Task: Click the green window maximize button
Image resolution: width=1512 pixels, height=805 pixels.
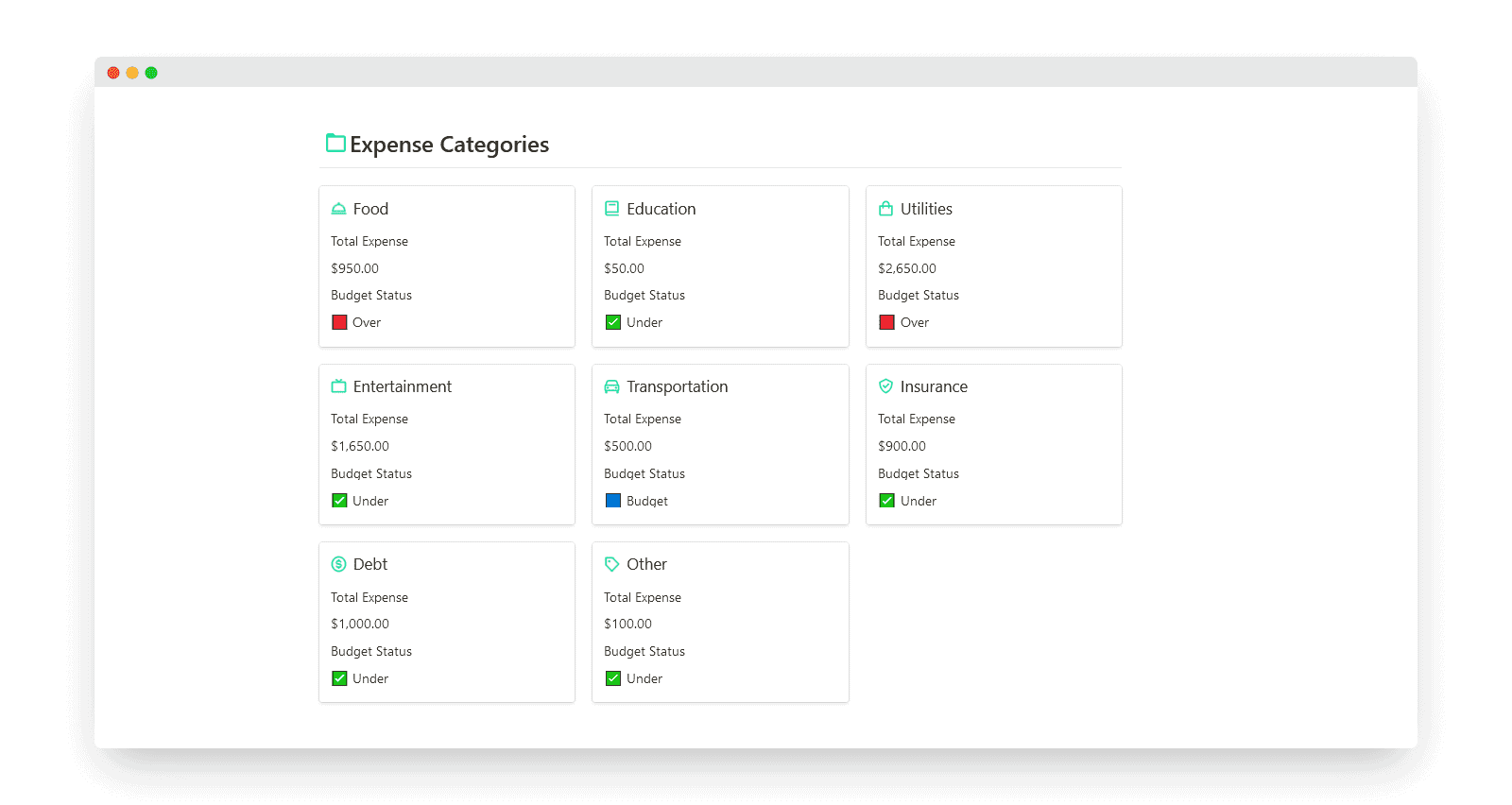Action: pyautogui.click(x=151, y=73)
